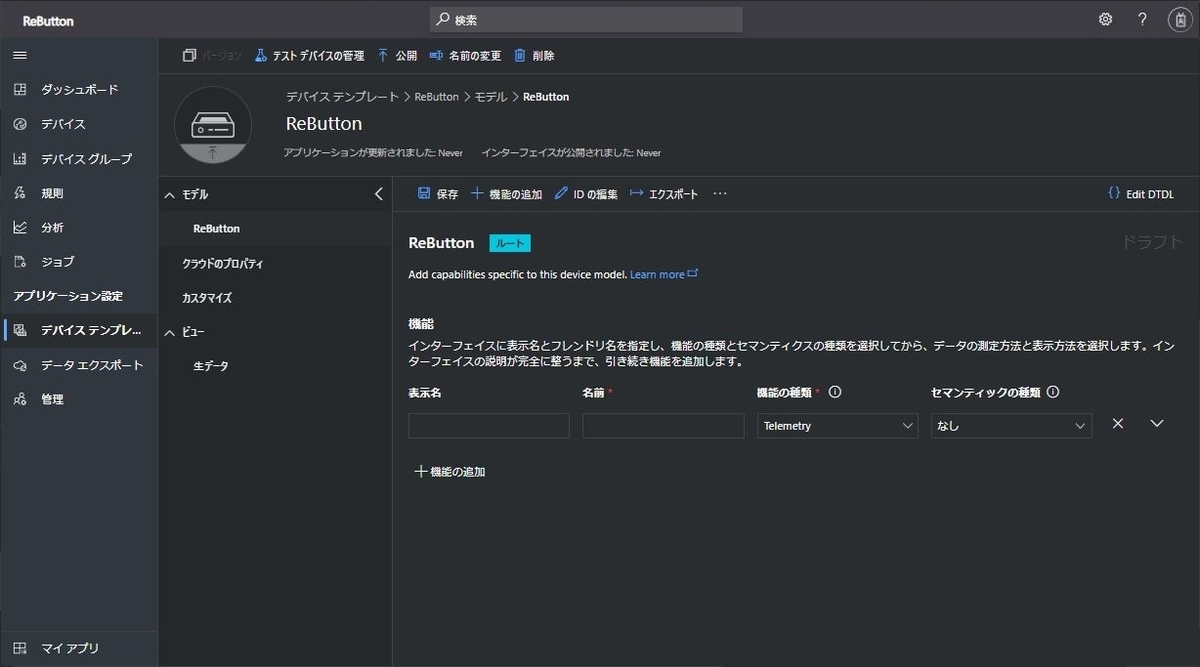The width and height of the screenshot is (1200, 667).
Task: Open the settings gear icon
Action: 1104,18
